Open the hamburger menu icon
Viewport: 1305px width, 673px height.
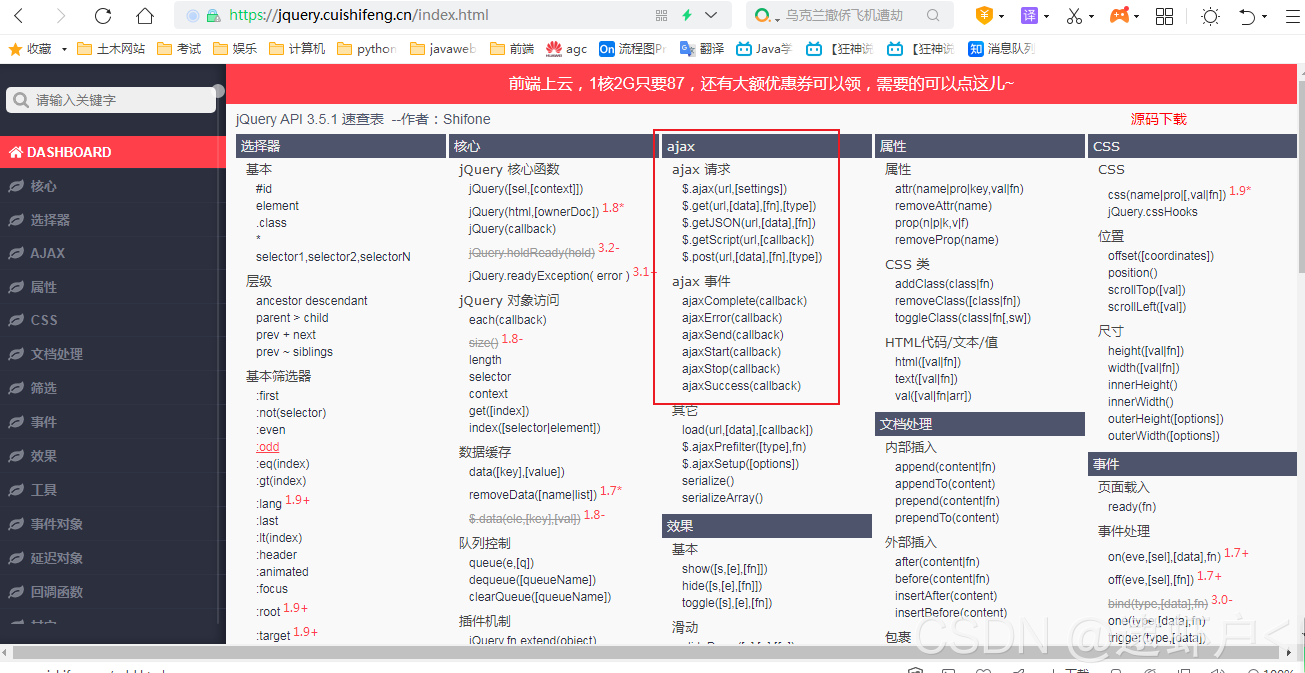tap(1291, 17)
